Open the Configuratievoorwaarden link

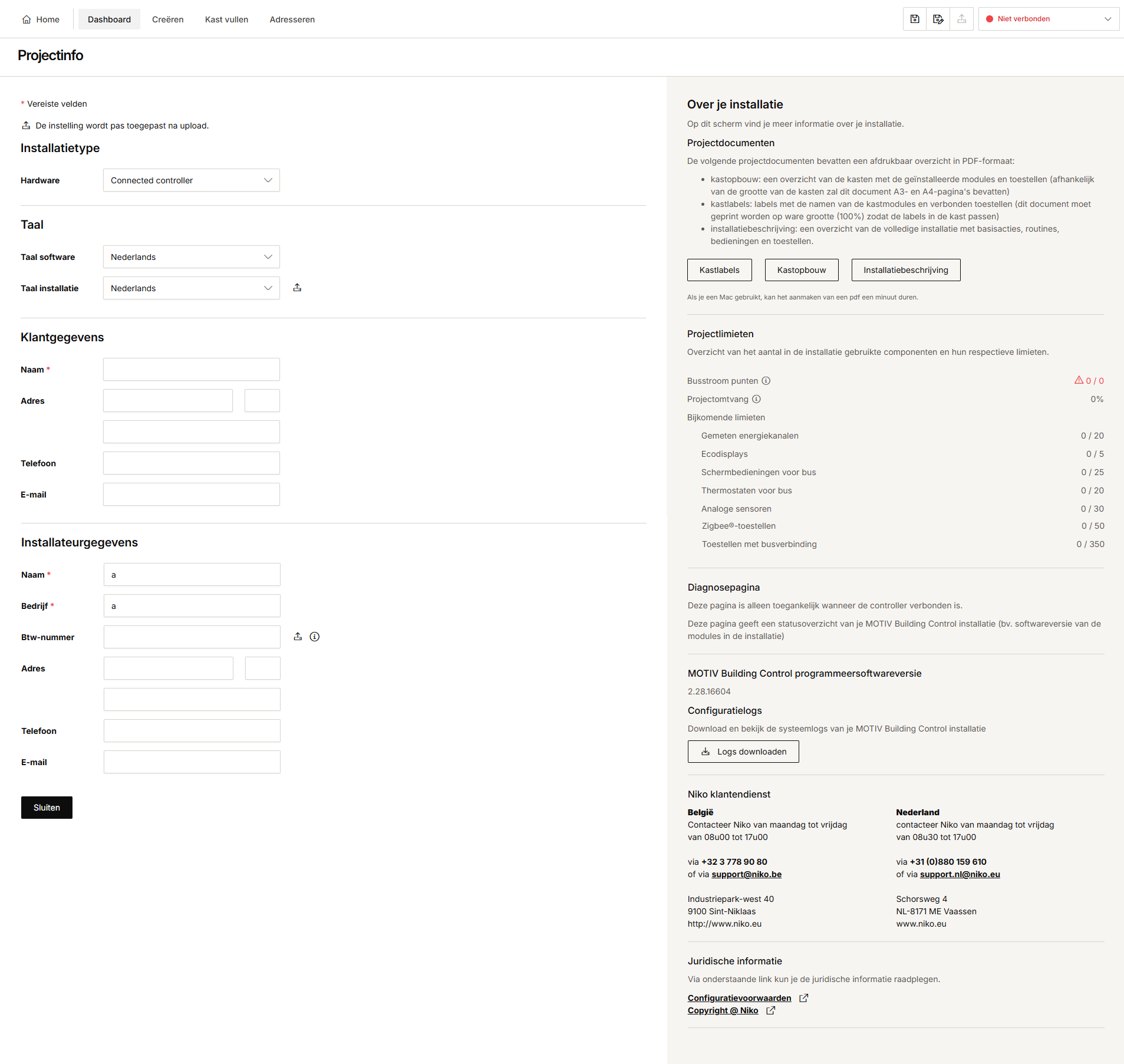pyautogui.click(x=739, y=998)
